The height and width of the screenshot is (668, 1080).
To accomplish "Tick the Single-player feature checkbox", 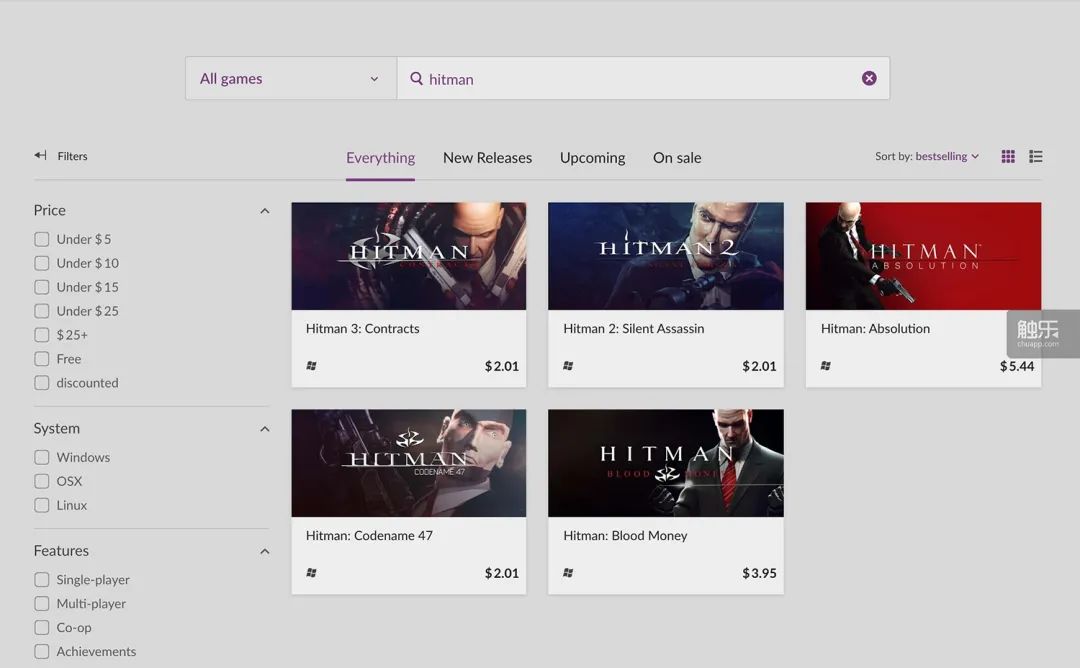I will [42, 580].
